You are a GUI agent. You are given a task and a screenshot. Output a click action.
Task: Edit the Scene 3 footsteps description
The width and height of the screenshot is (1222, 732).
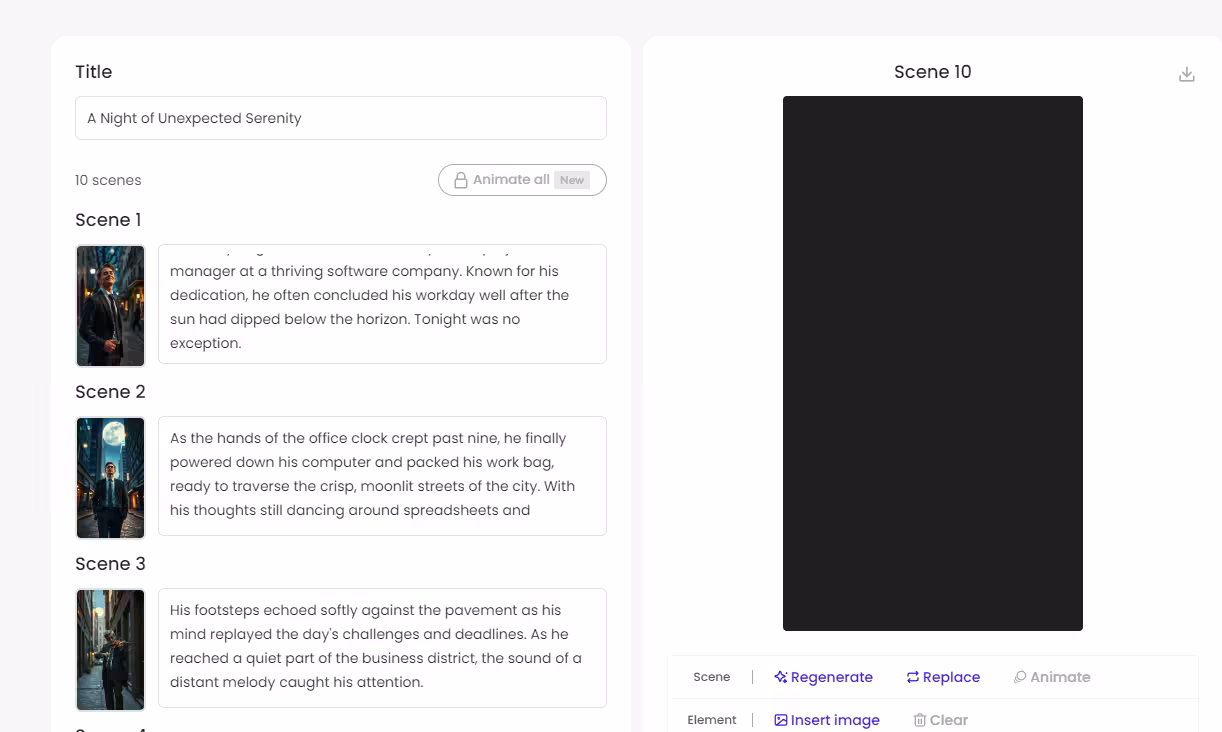382,648
